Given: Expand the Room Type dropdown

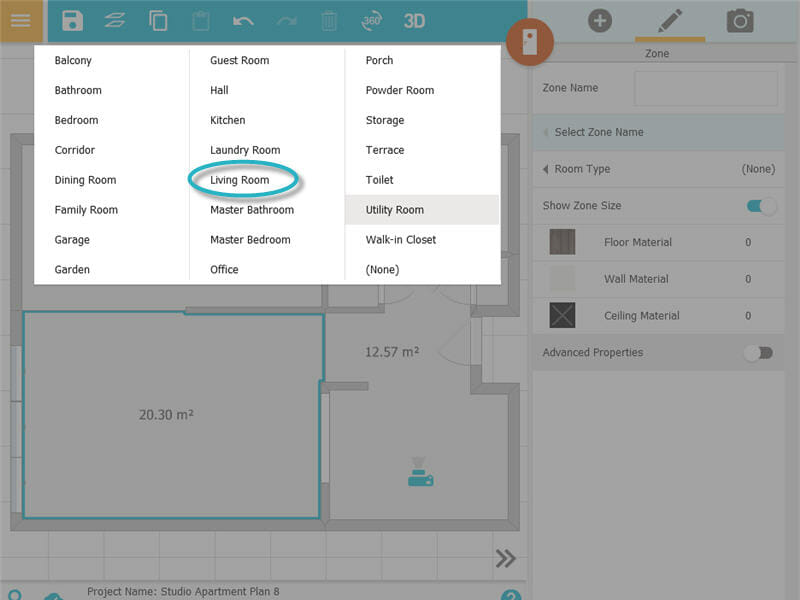Looking at the screenshot, I should click(x=658, y=169).
